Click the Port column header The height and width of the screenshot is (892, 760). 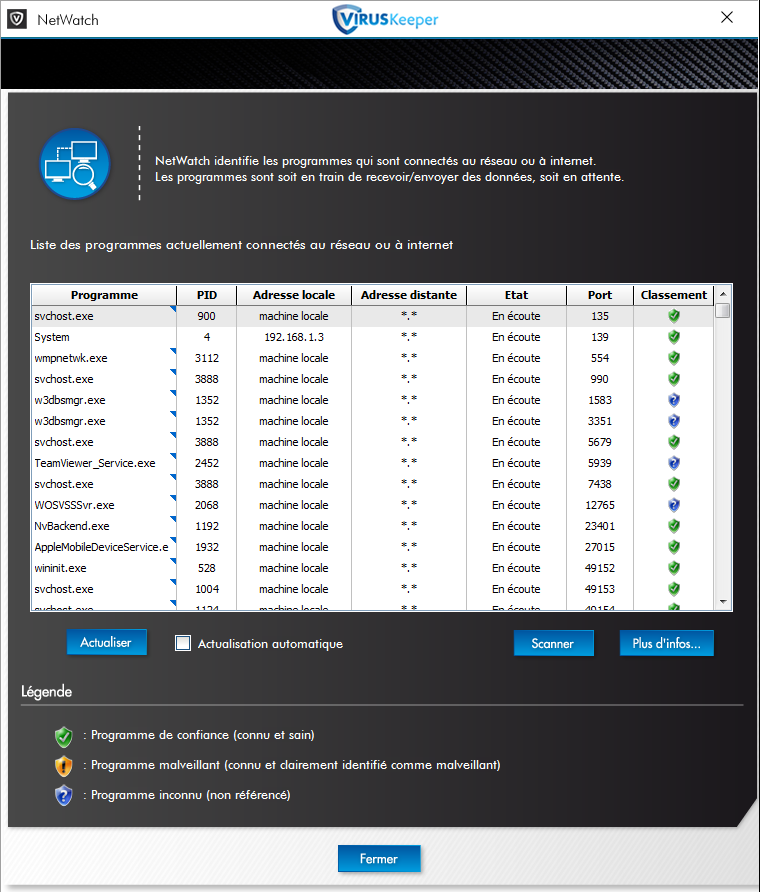tap(599, 295)
